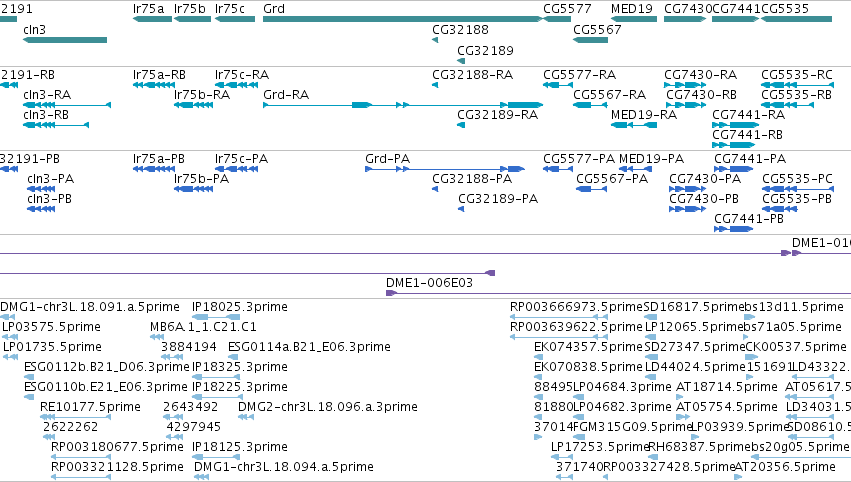Click the MED19-RA transcript label
The height and width of the screenshot is (482, 851).
644,115
